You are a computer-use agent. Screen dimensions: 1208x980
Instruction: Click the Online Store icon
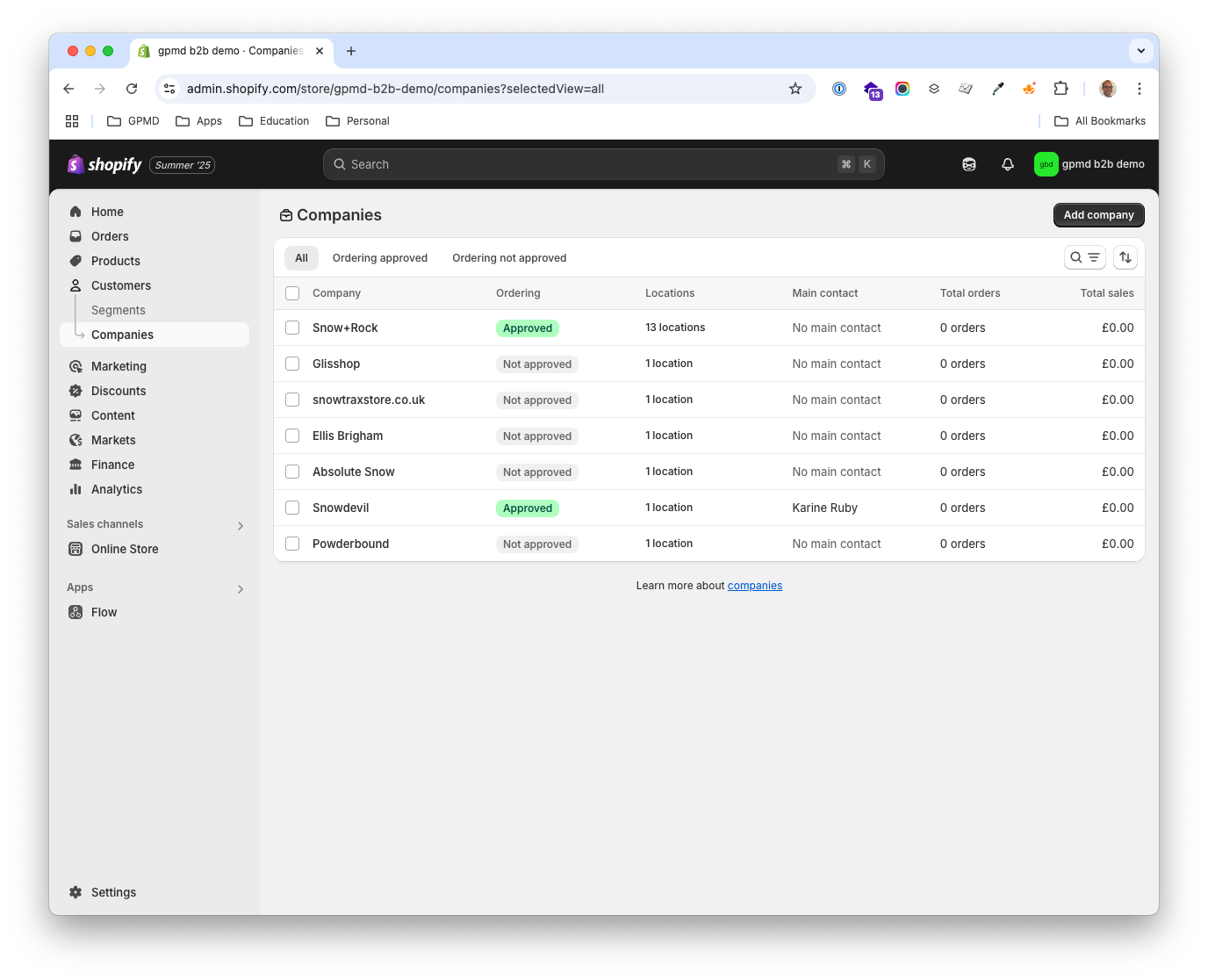pyautogui.click(x=75, y=549)
